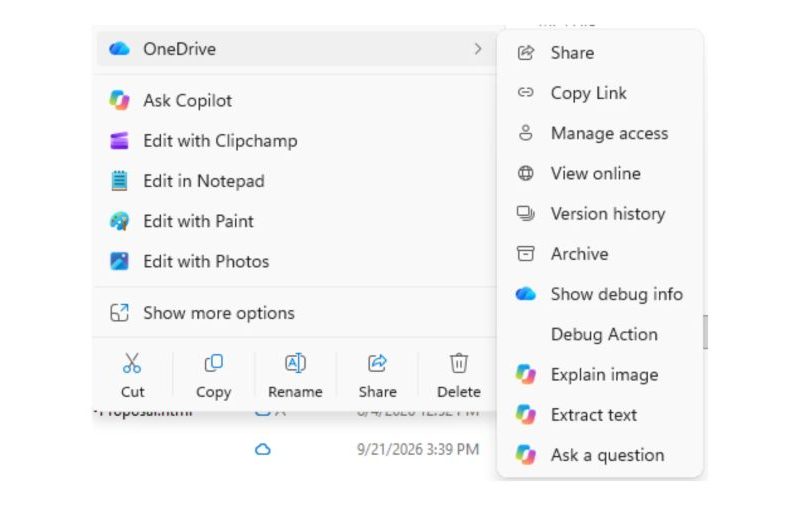
Task: Click the Paint palette icon
Action: point(119,221)
